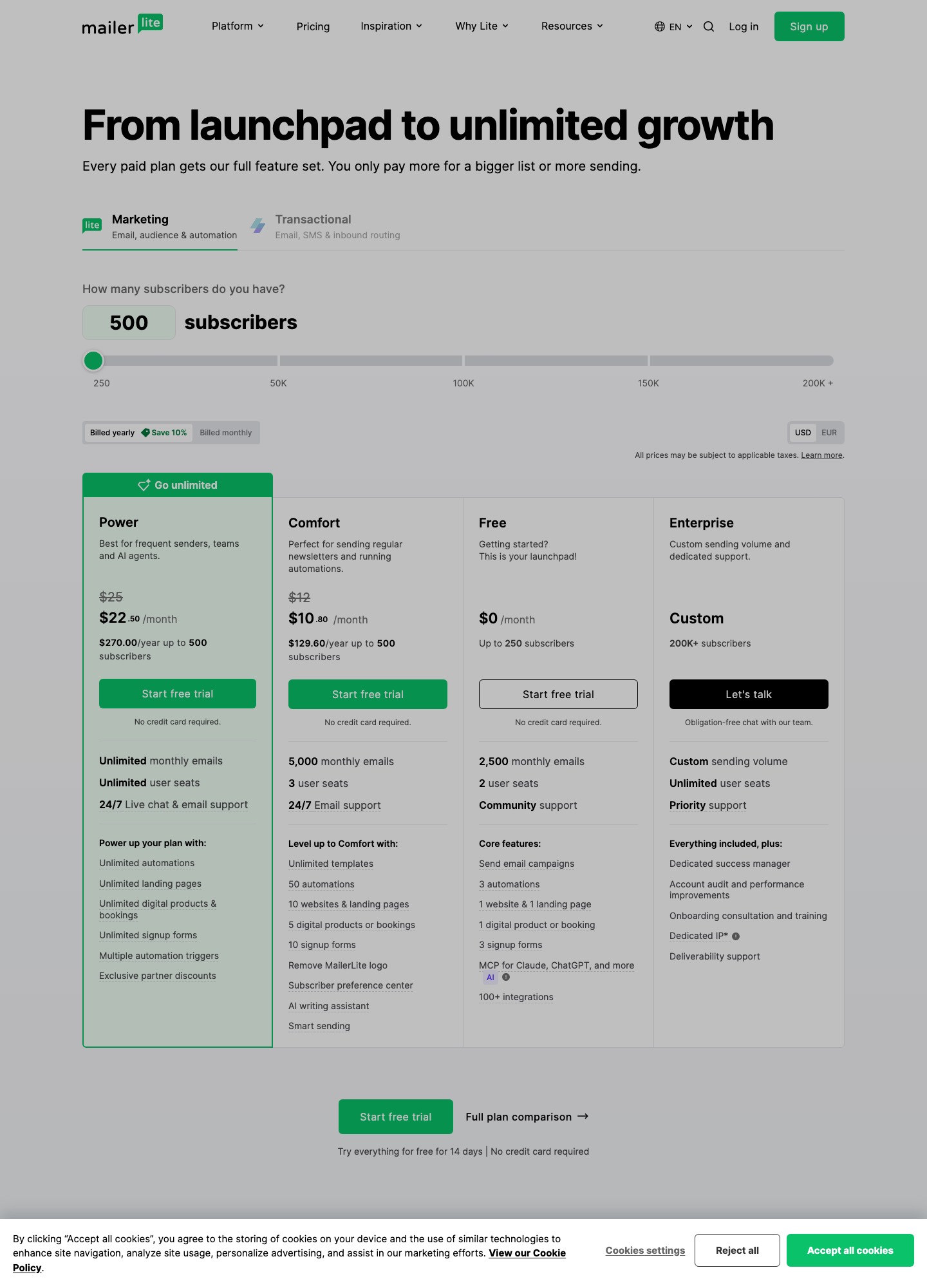
Task: Switch to the Transactional tab
Action: click(x=325, y=227)
